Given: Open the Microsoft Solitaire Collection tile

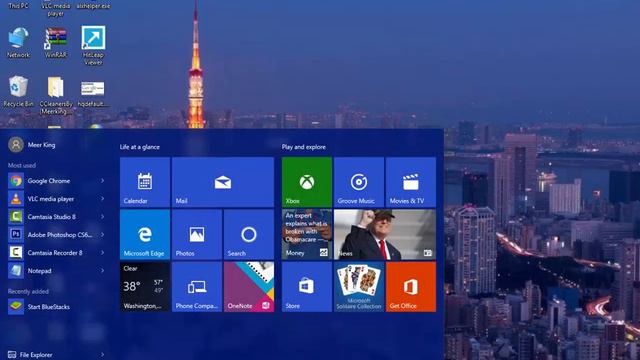Looking at the screenshot, I should [x=359, y=287].
